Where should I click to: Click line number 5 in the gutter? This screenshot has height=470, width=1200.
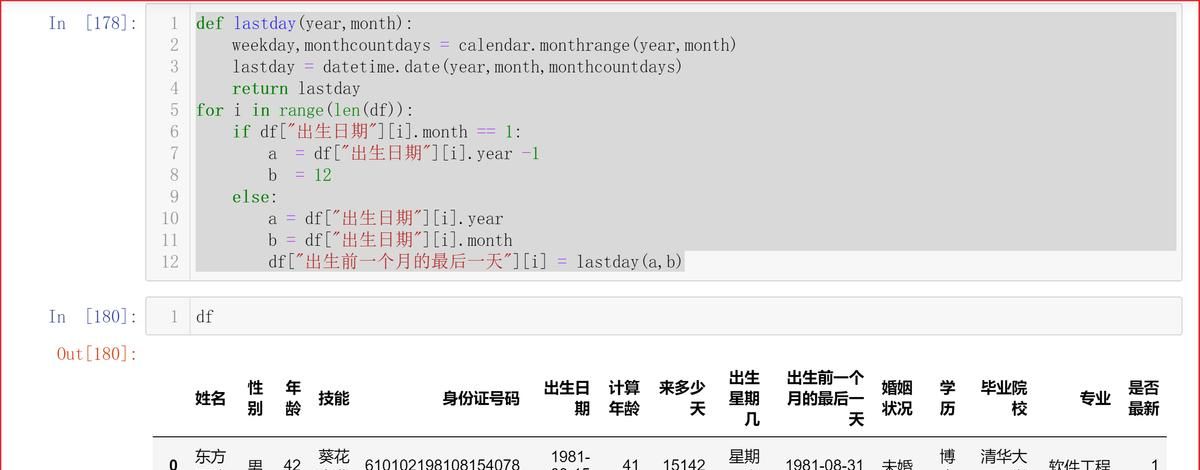tap(174, 110)
